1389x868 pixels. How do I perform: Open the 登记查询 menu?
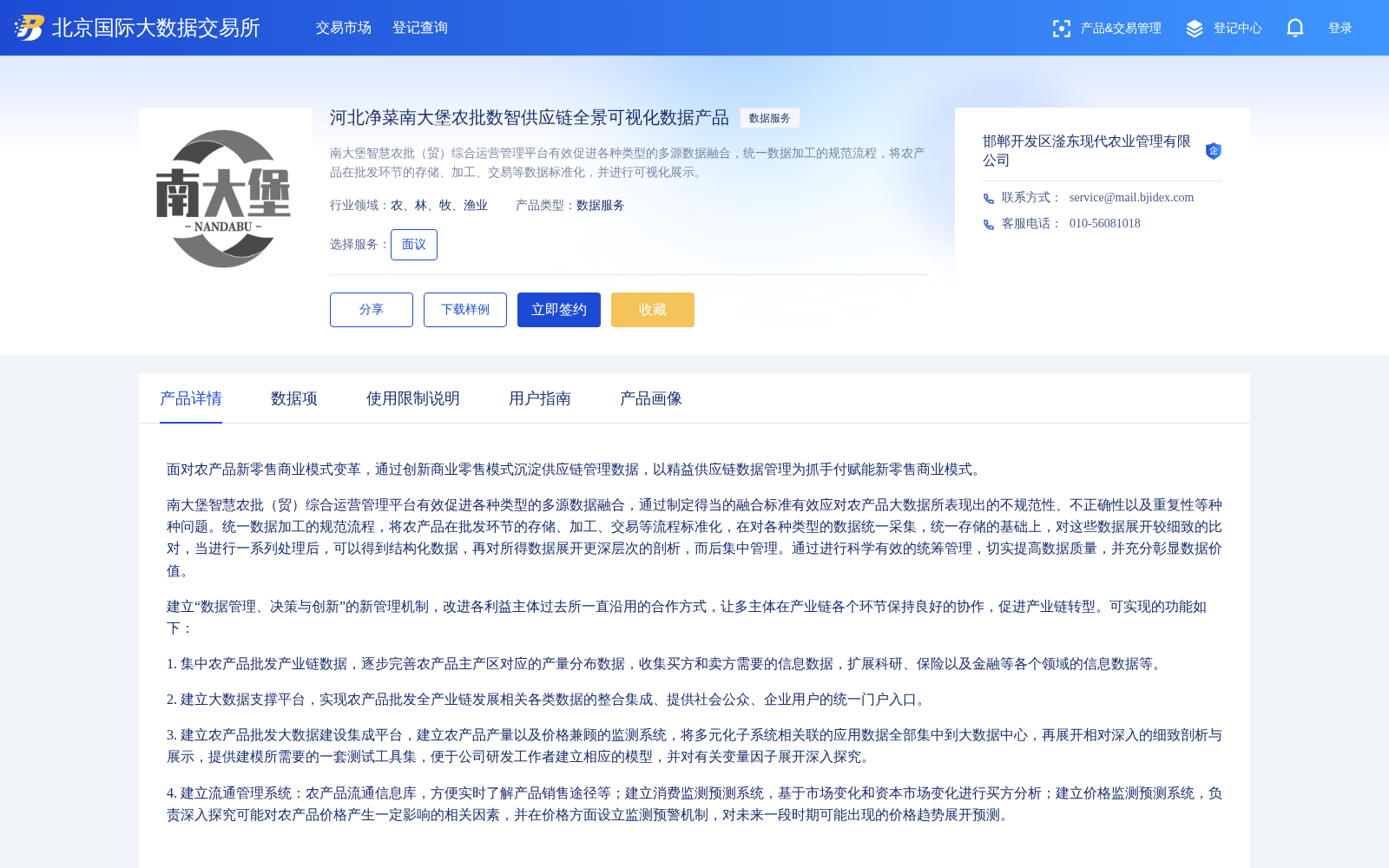click(x=420, y=28)
